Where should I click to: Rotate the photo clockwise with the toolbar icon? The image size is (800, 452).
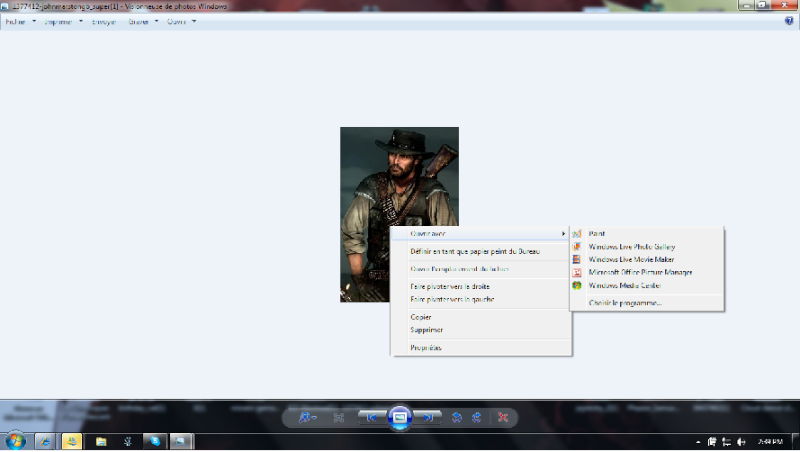point(476,418)
